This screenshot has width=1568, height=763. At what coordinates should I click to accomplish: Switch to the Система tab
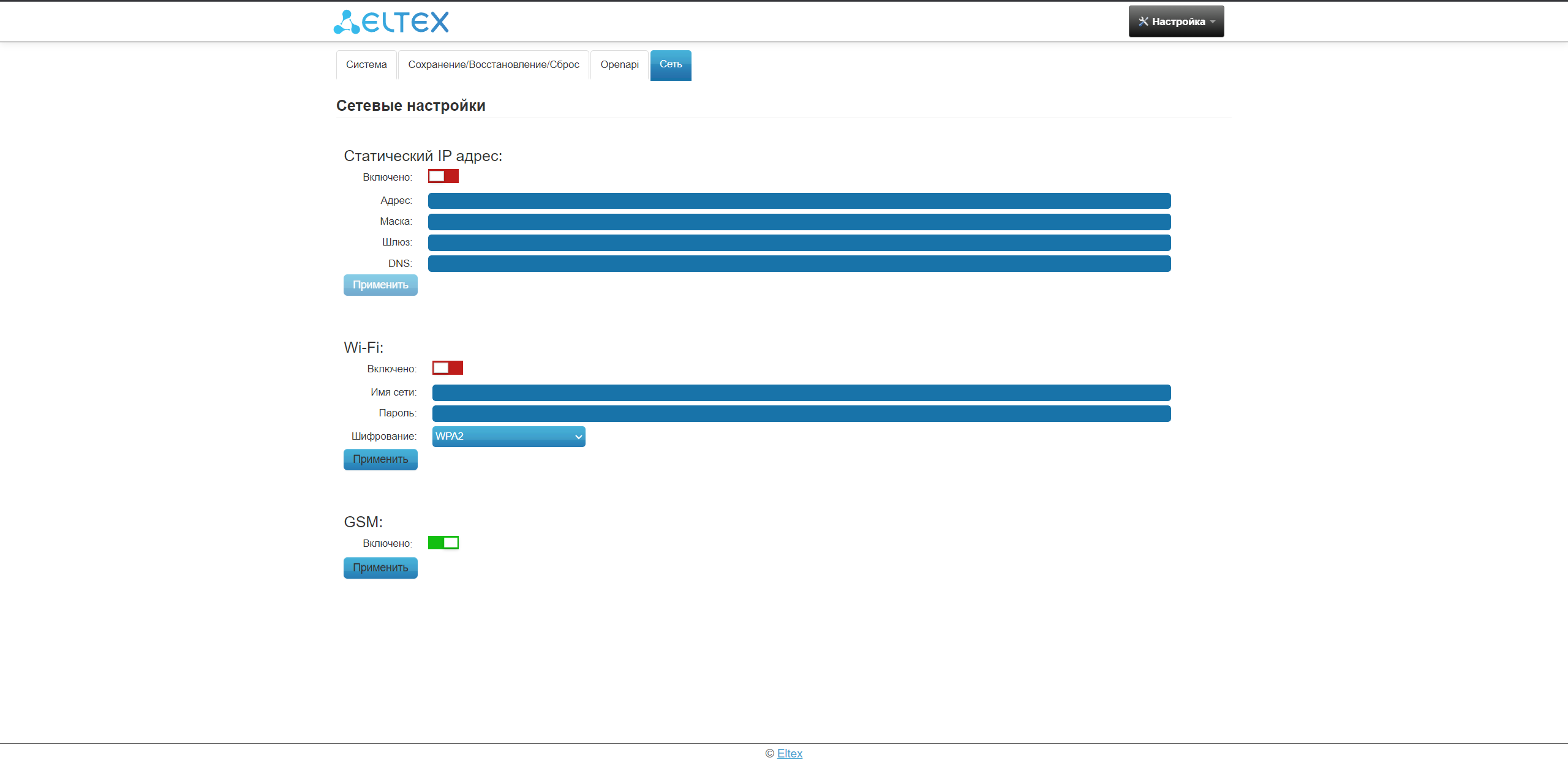[366, 65]
